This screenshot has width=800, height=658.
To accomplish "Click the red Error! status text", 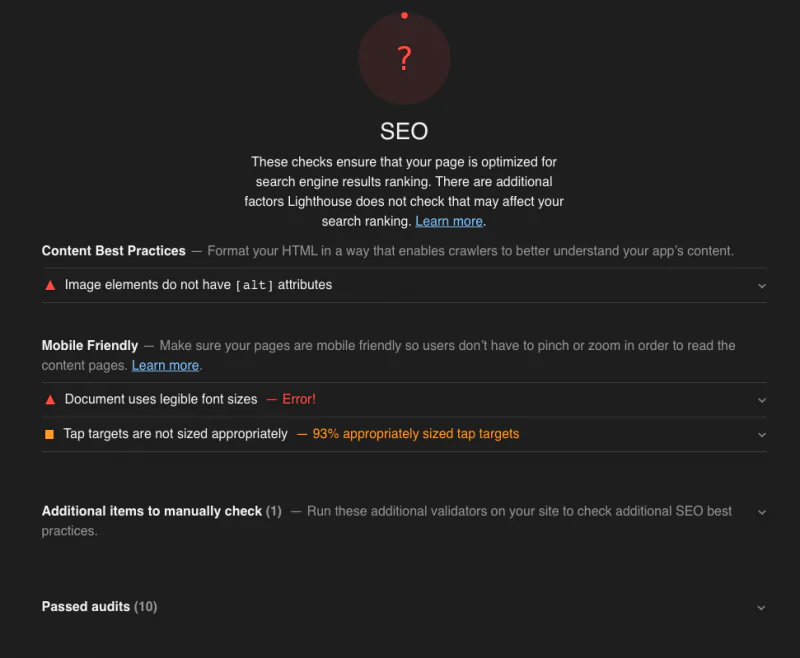I will click(x=298, y=399).
